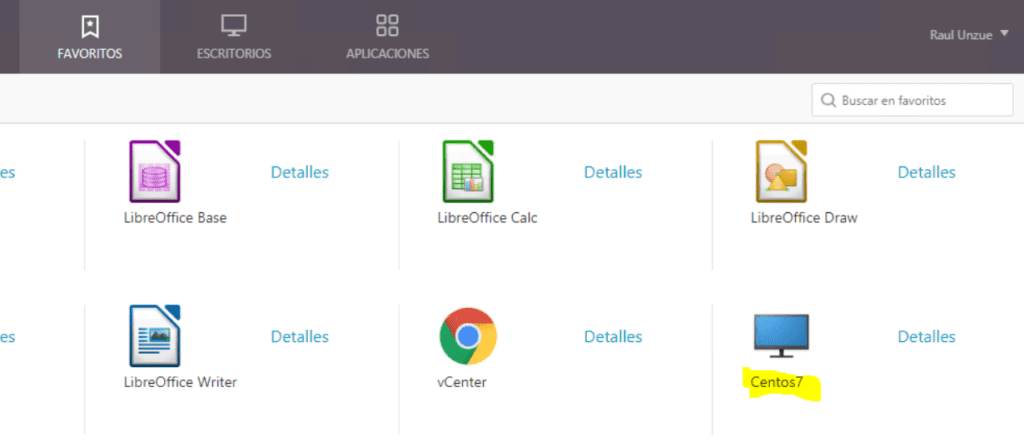Click the LibreOffice Calc label

pos(487,218)
